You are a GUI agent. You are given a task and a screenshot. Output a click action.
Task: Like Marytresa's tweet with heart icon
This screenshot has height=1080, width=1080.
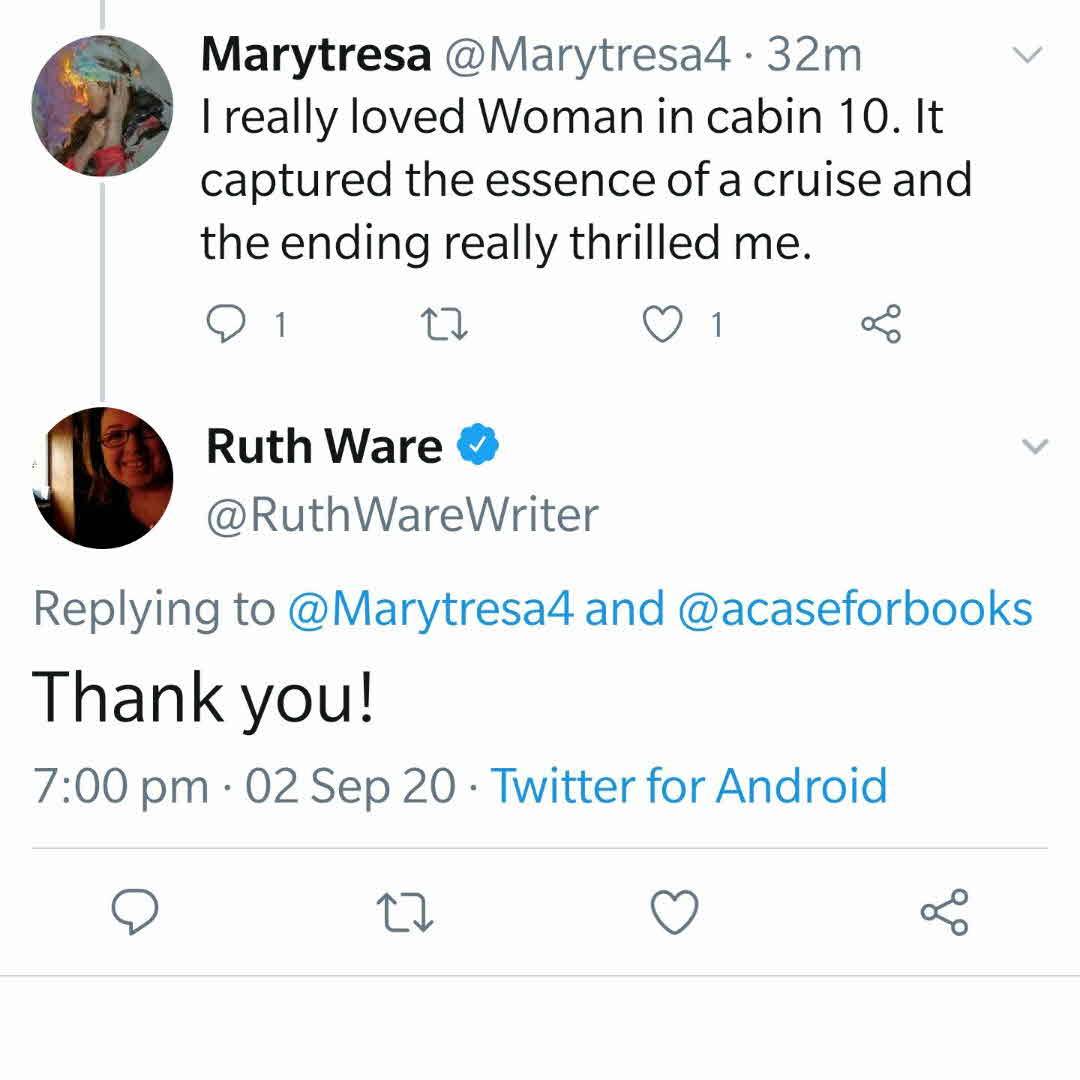[x=660, y=323]
